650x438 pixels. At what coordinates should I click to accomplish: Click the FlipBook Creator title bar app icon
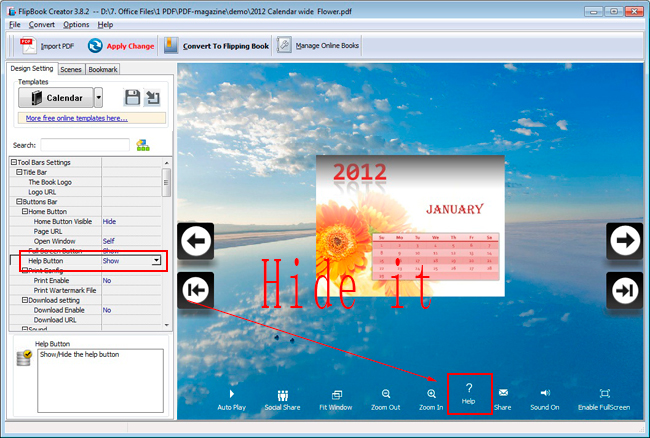[x=12, y=11]
